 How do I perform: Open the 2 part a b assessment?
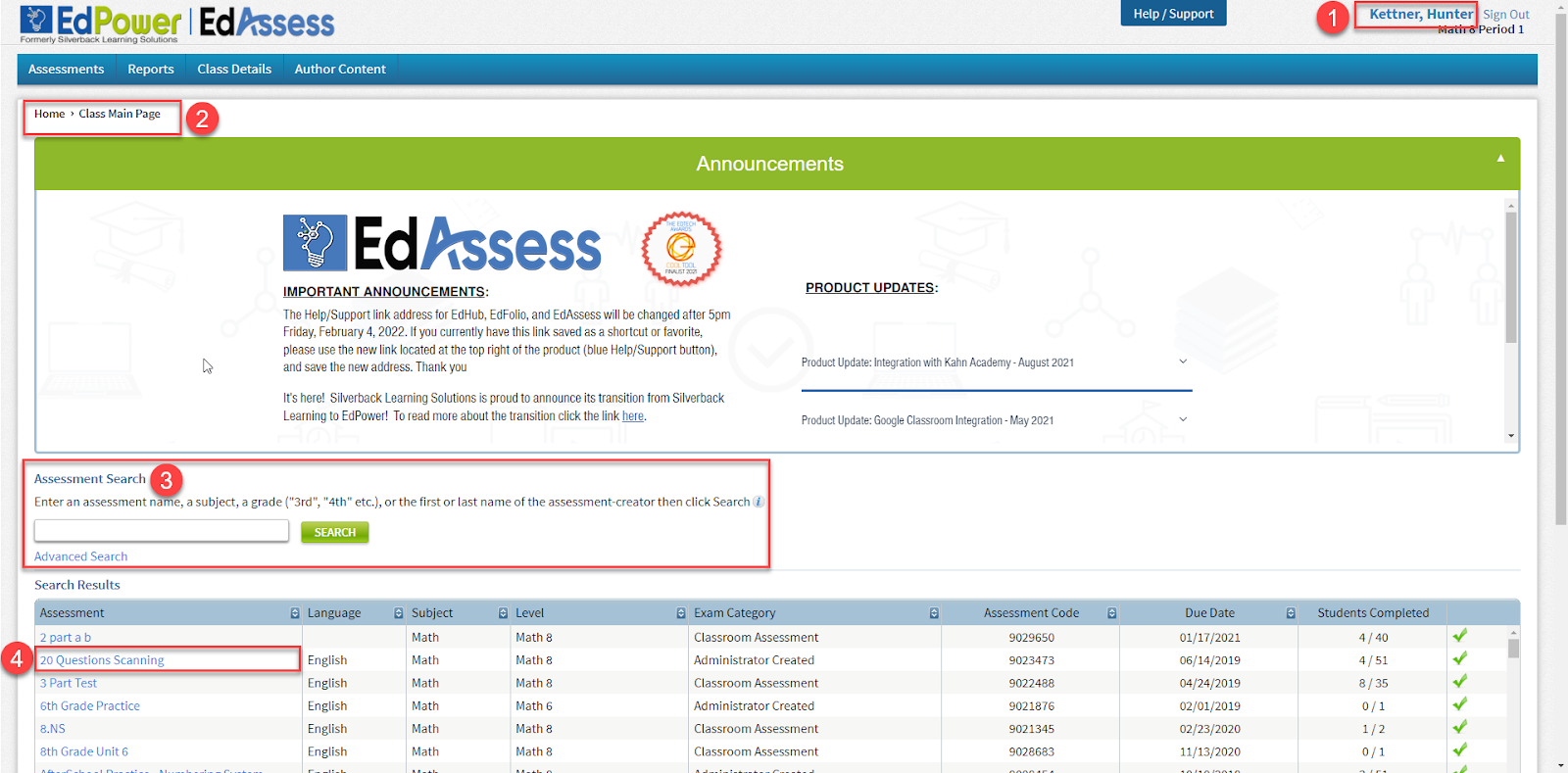point(66,637)
